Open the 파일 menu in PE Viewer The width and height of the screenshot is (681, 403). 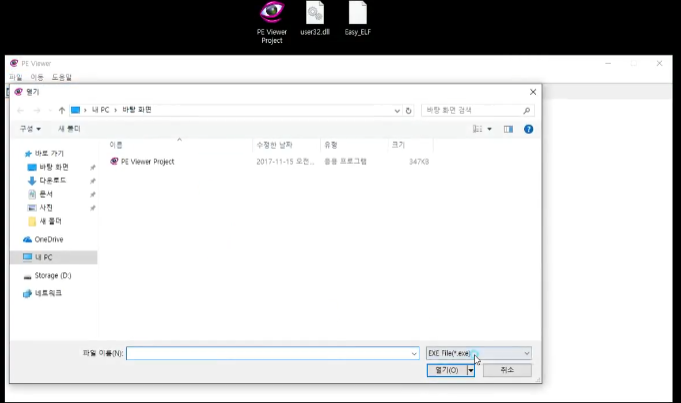tap(15, 77)
